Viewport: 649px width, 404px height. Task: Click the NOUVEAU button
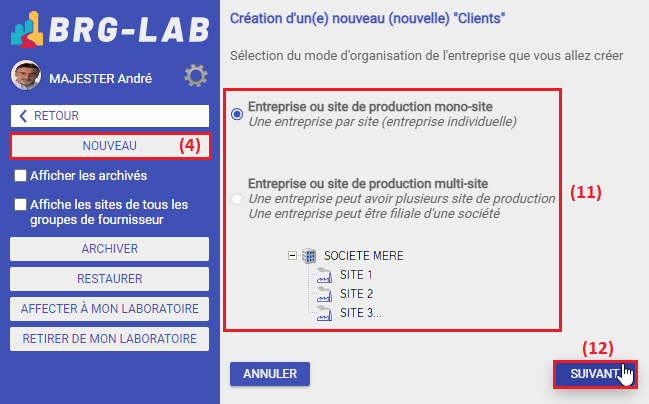[x=110, y=146]
